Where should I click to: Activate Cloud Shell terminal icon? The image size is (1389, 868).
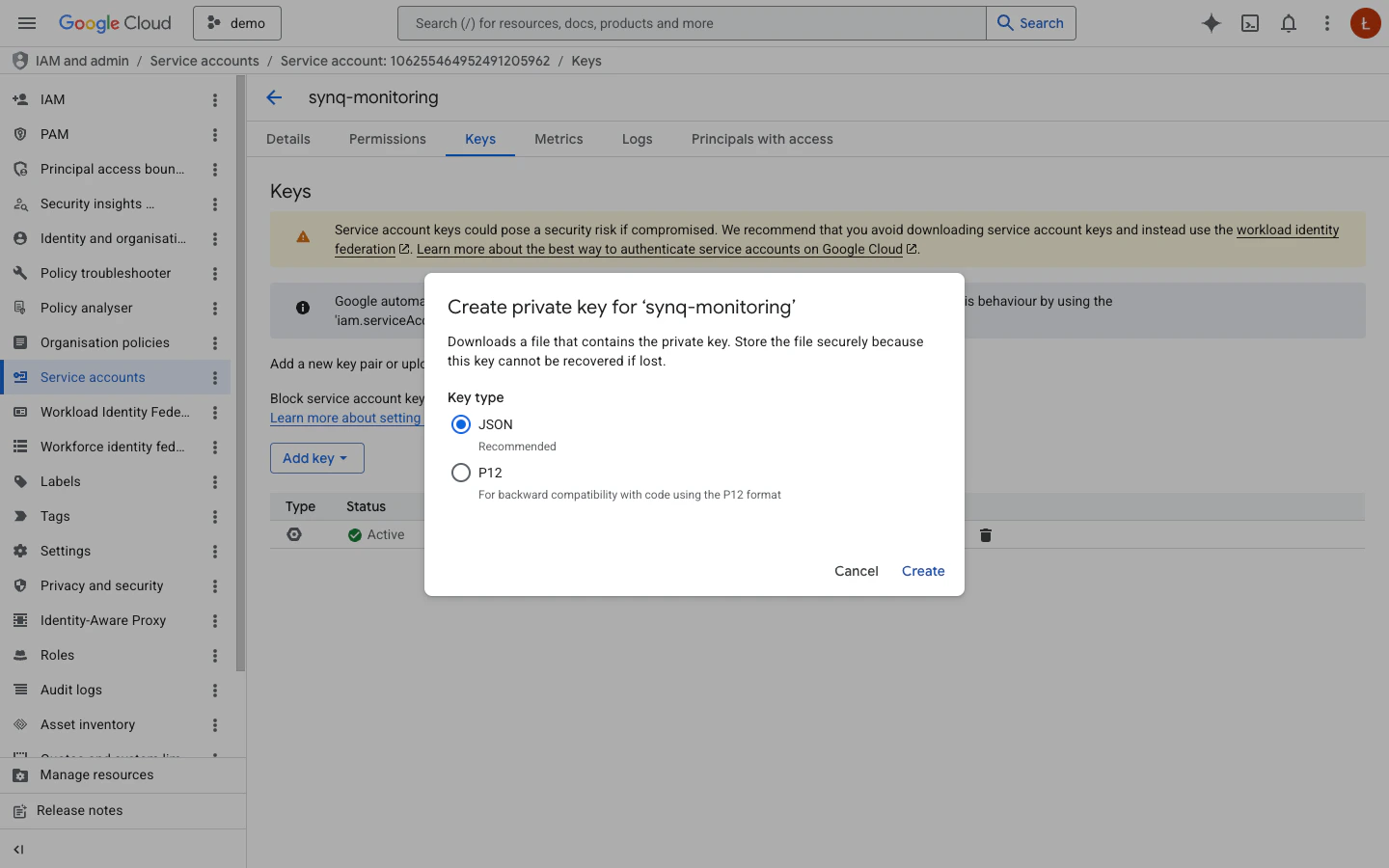(x=1250, y=23)
